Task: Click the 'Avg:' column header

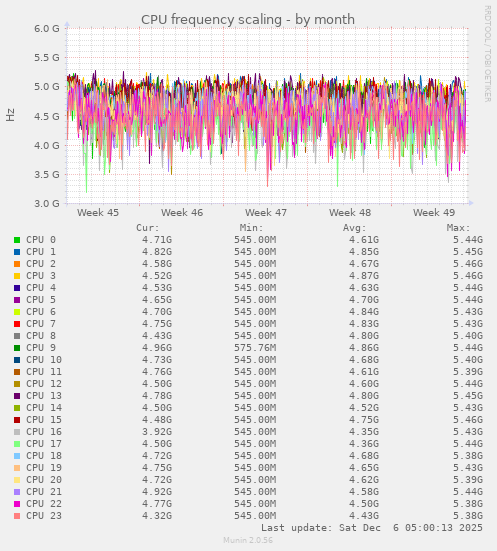Action: pos(355,228)
